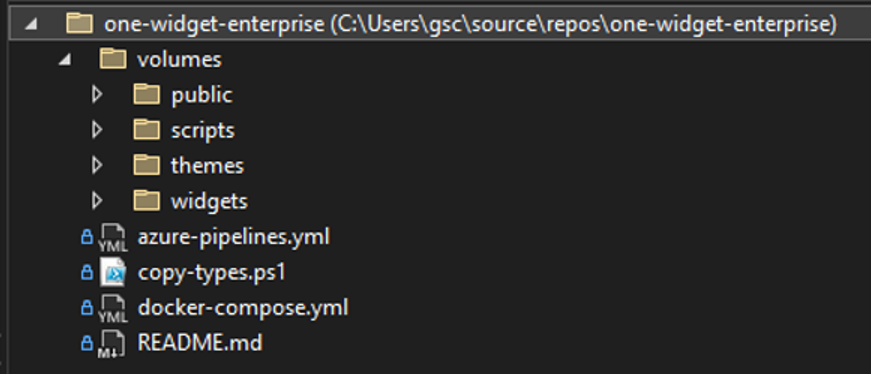
Task: Click the volumes folder icon
Action: pyautogui.click(x=113, y=58)
